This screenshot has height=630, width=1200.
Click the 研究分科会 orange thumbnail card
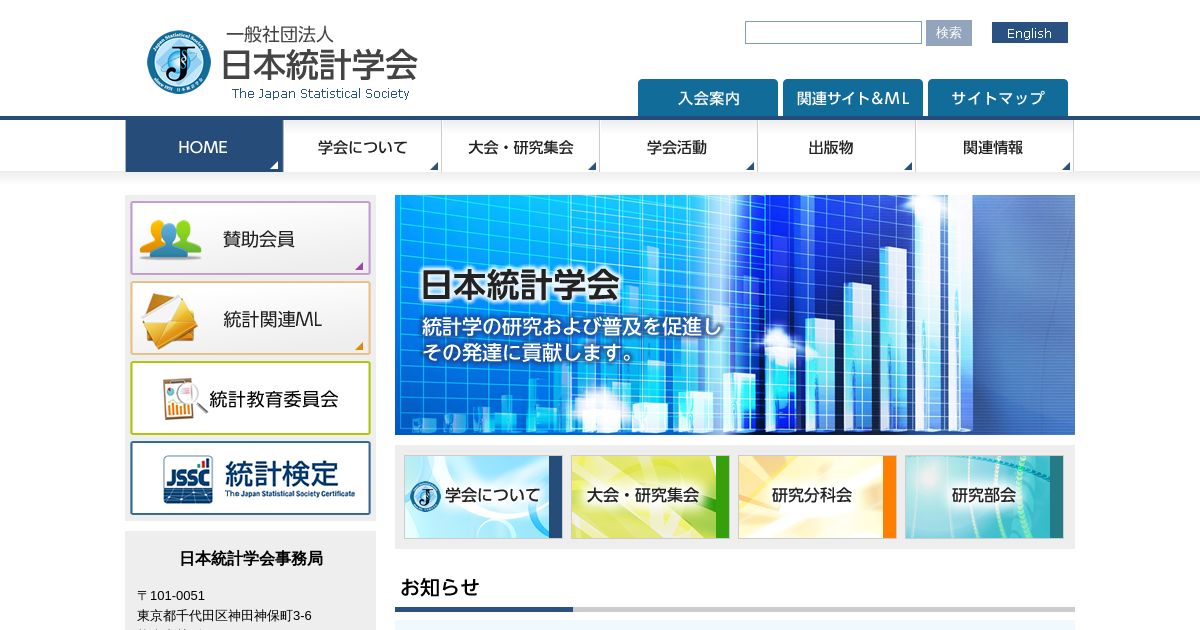click(x=817, y=497)
